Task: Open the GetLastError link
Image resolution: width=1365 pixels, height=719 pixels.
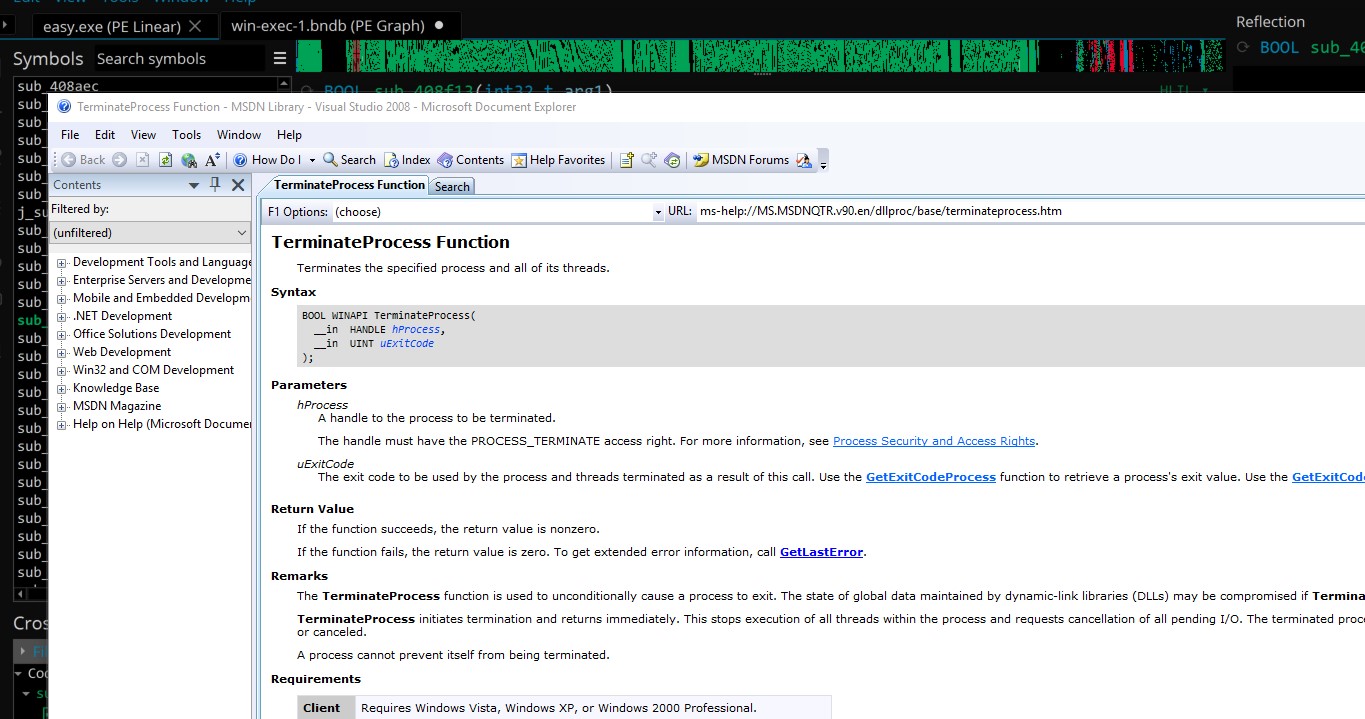Action: coord(822,552)
